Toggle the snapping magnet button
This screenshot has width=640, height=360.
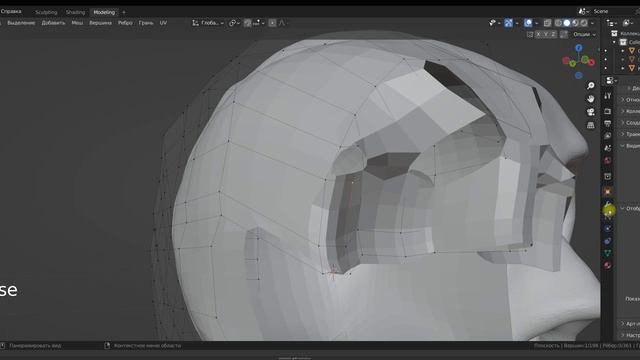coord(247,23)
